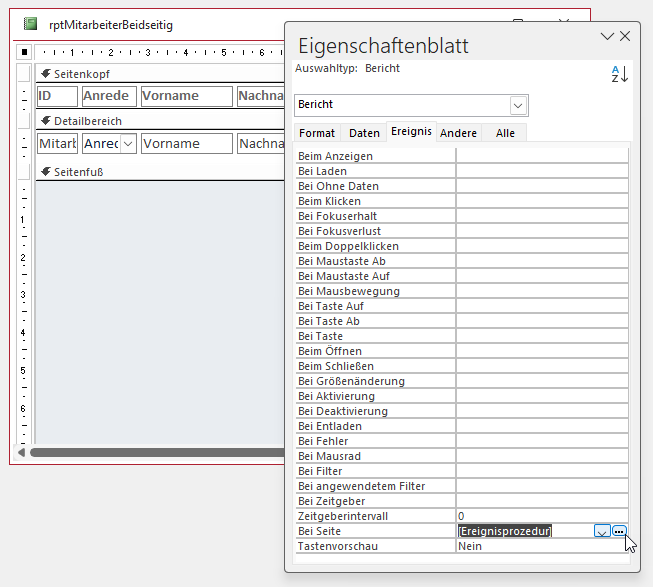Click the Bei Fokusverlust property field
The height and width of the screenshot is (587, 653).
coord(542,231)
